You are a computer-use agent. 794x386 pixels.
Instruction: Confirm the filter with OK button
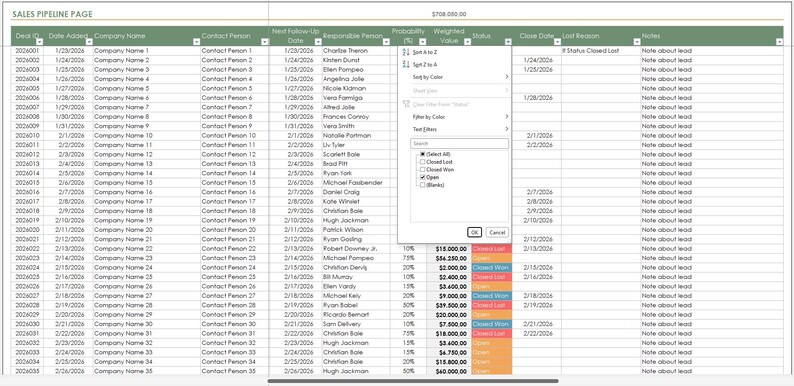pos(474,232)
